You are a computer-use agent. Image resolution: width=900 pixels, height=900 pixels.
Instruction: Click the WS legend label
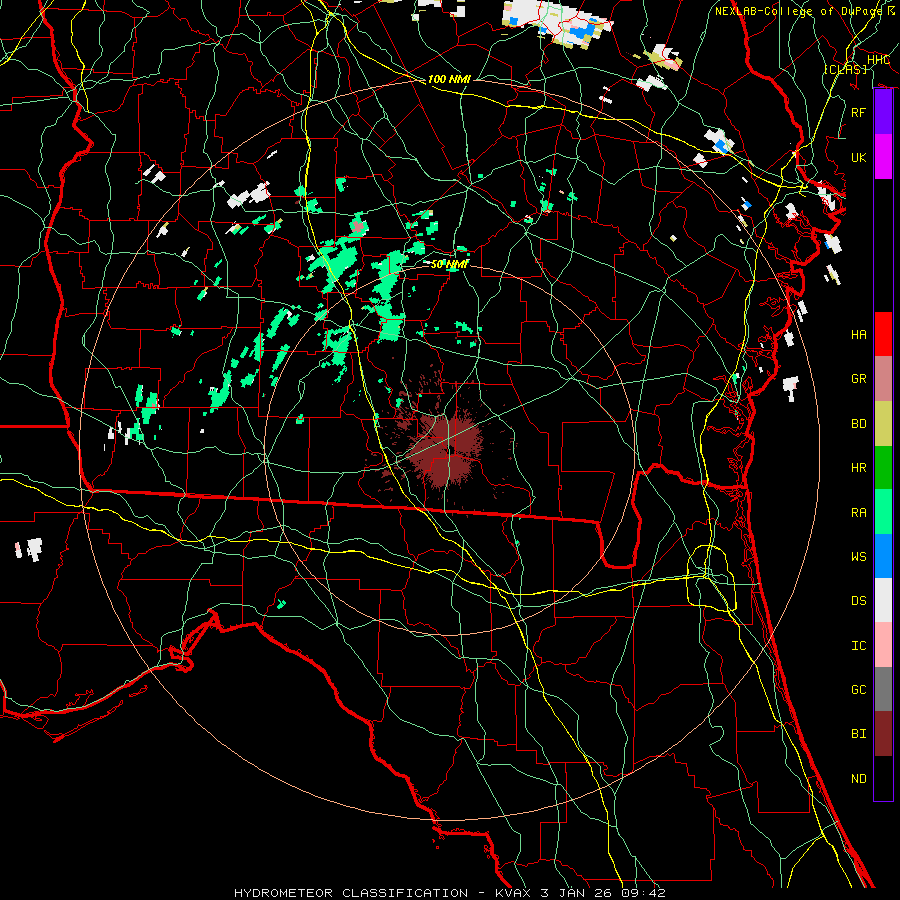point(858,556)
